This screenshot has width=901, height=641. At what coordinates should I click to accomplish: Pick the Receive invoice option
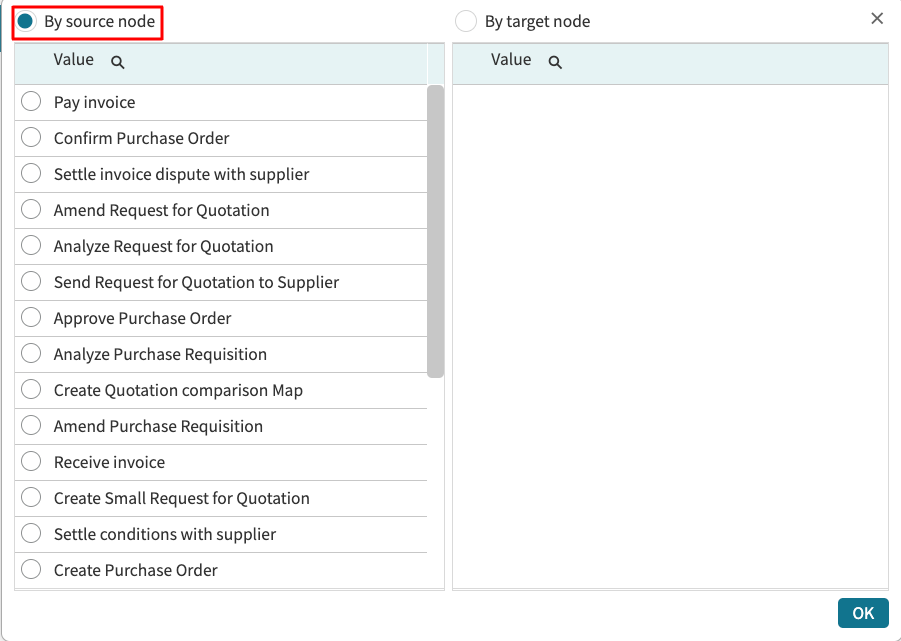tap(31, 462)
